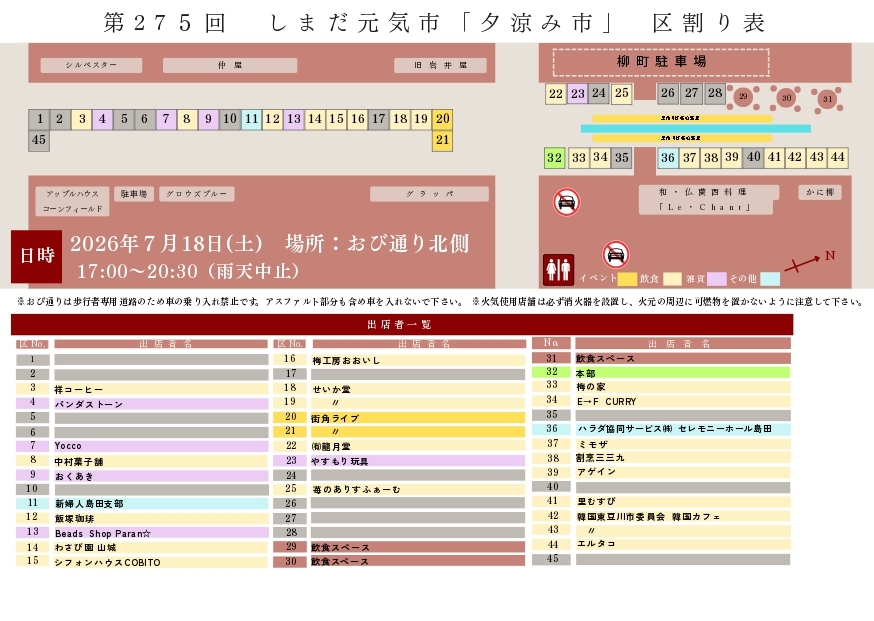Click the イベント legend color swatch
Viewport: 874px width, 621px height.
627,279
